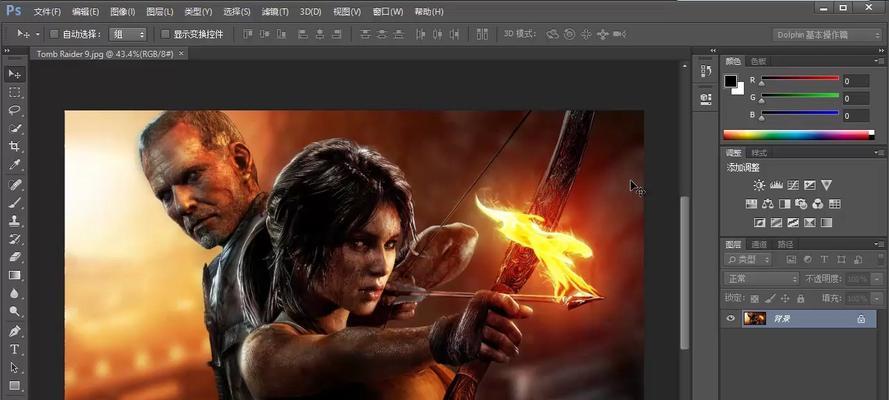Image resolution: width=889 pixels, height=400 pixels.
Task: Open the 滤镜(T) menu
Action: point(275,11)
